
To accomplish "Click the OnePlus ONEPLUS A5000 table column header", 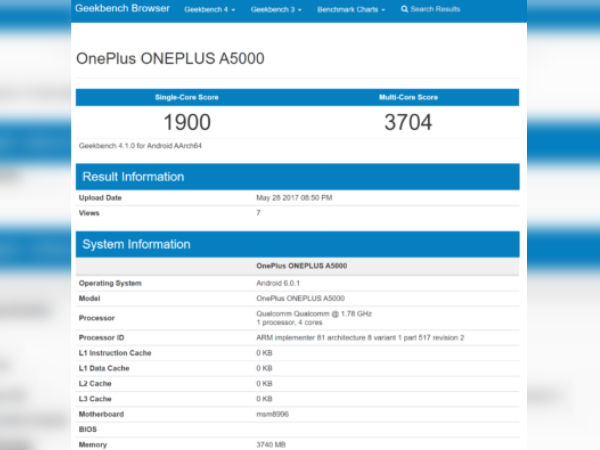I will [x=302, y=266].
